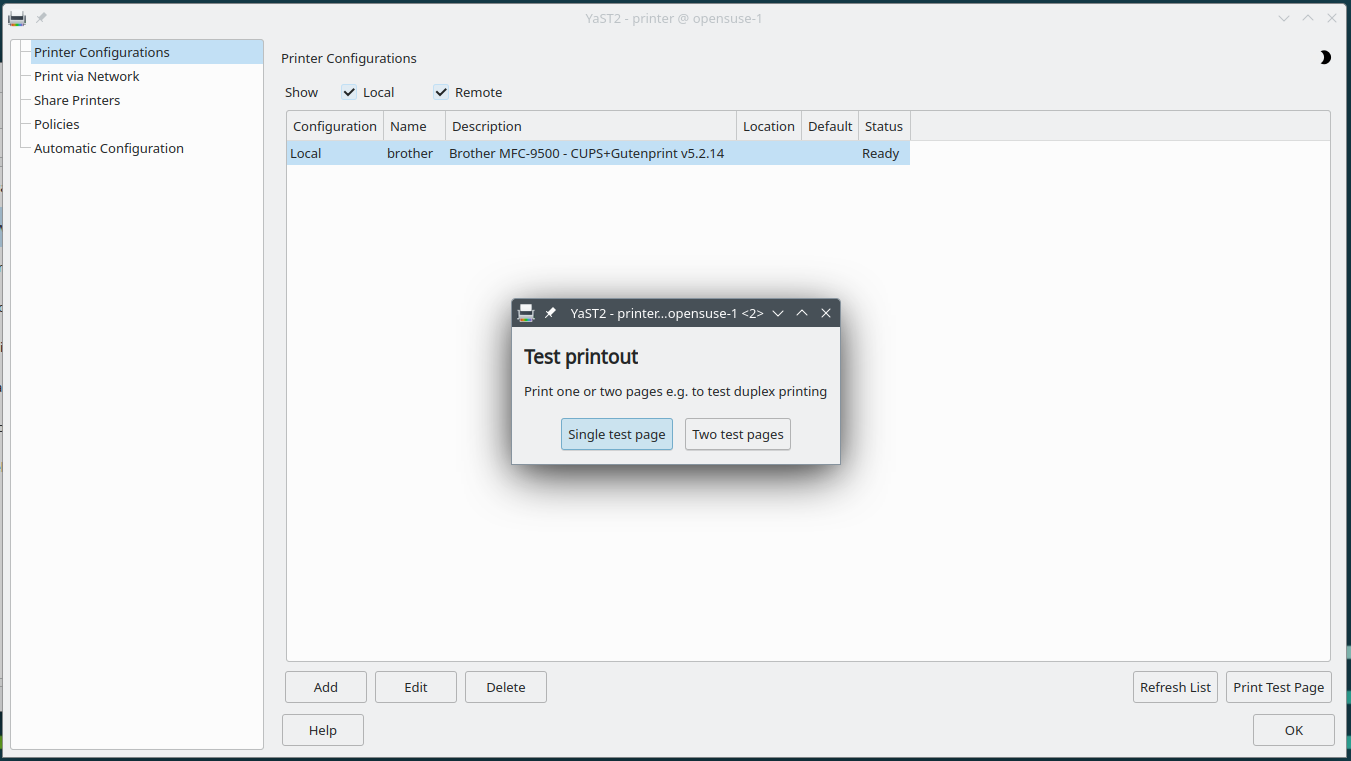Maximize the Test printout dialog
Image resolution: width=1351 pixels, height=761 pixels.
[802, 313]
